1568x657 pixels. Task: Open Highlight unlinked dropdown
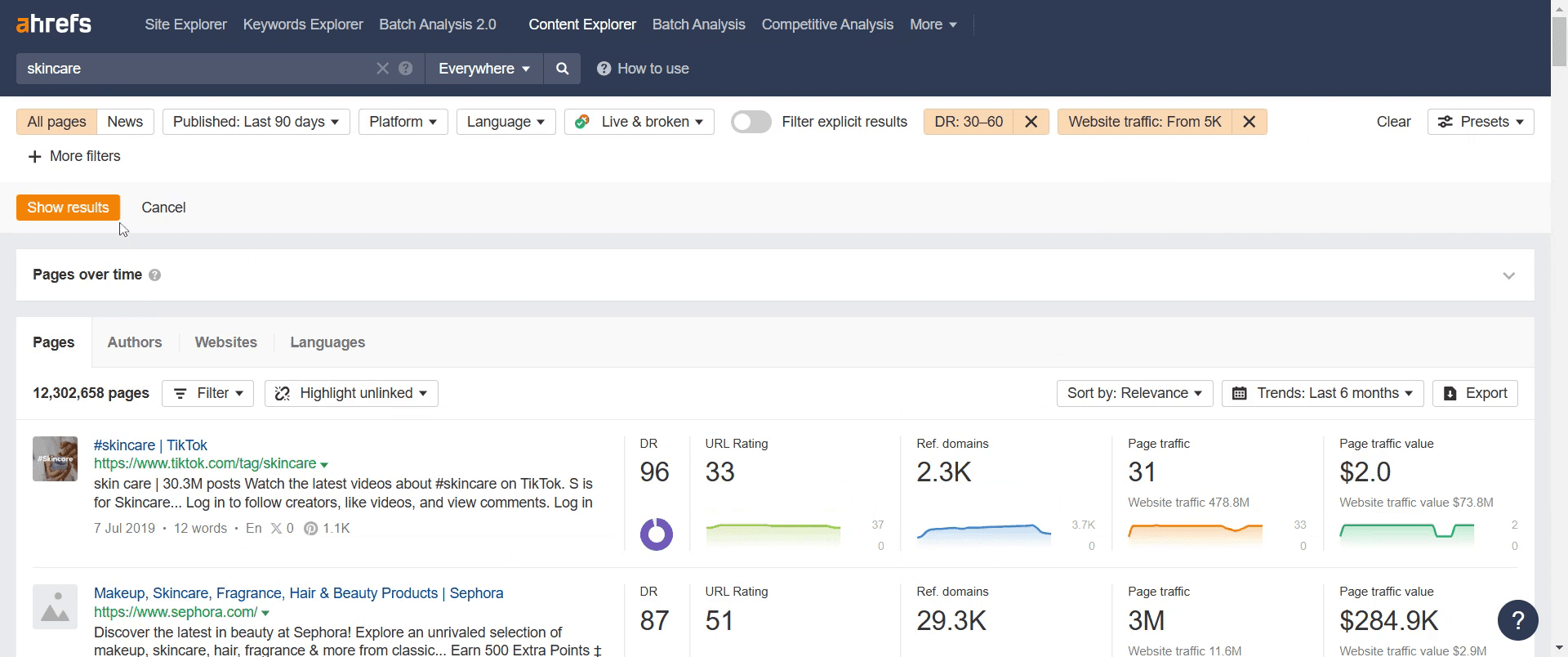351,393
